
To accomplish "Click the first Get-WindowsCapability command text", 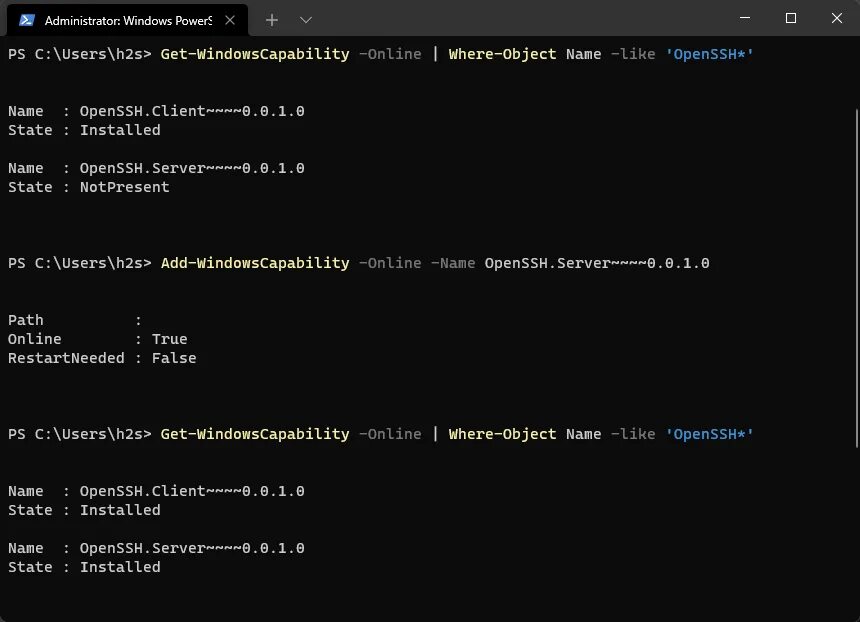I will point(254,54).
